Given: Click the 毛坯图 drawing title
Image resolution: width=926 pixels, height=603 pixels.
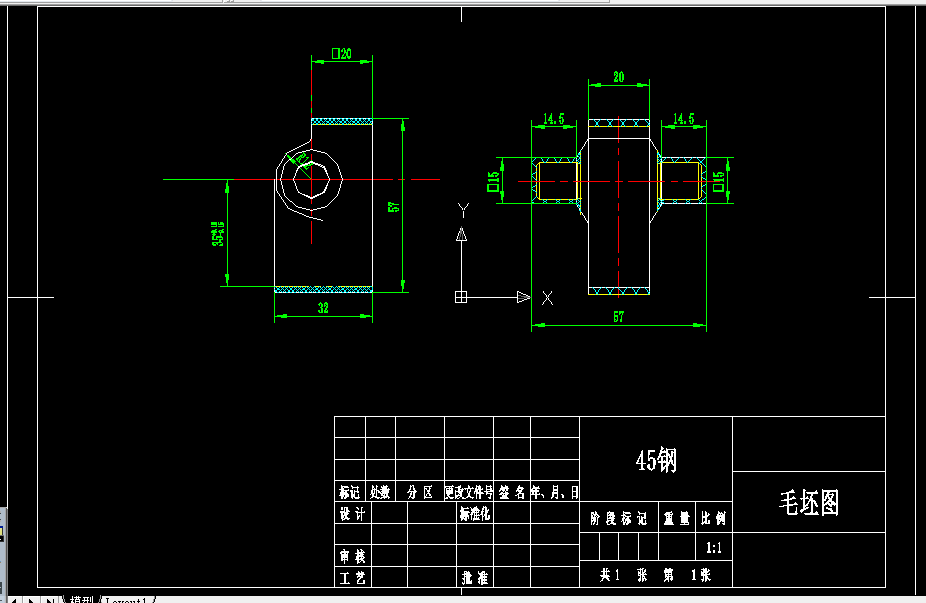Looking at the screenshot, I should (x=809, y=503).
